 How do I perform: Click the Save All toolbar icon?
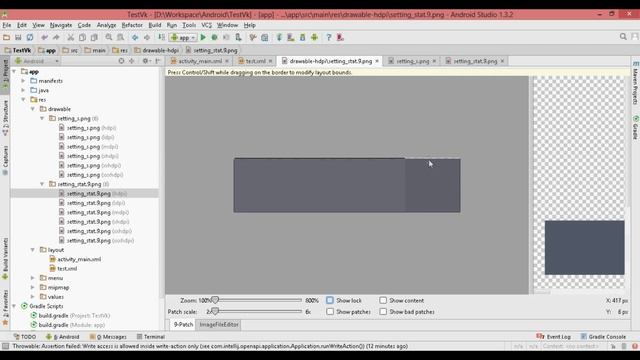18,38
